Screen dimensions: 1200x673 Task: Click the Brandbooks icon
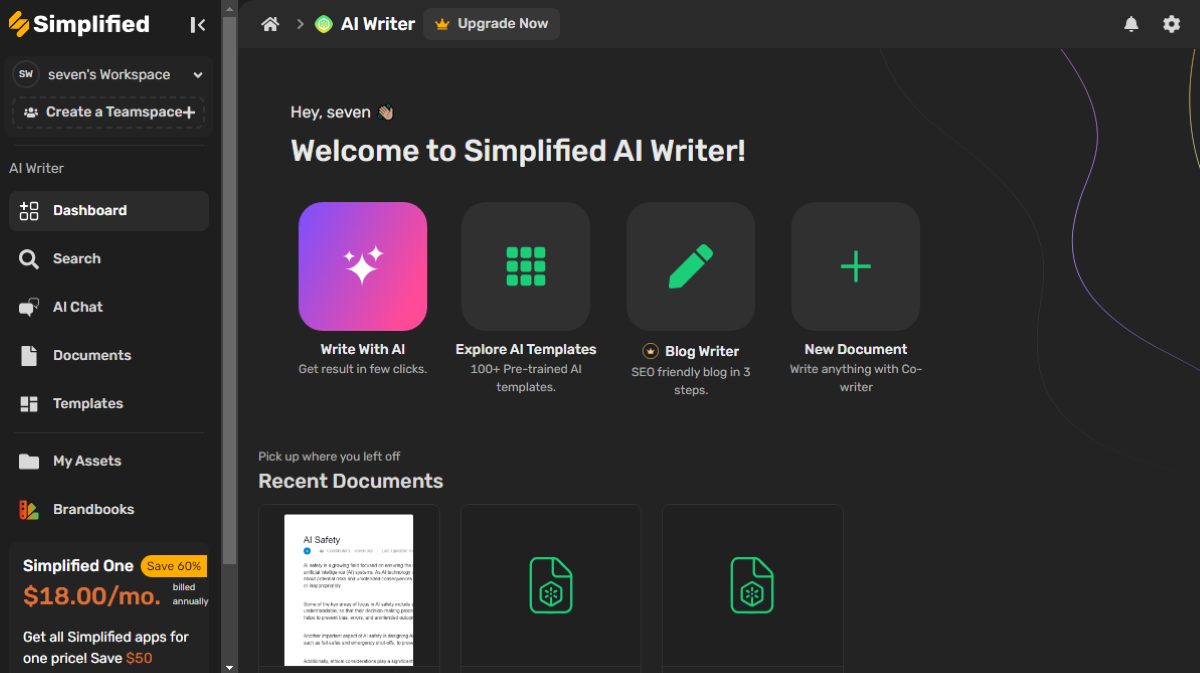tap(29, 509)
